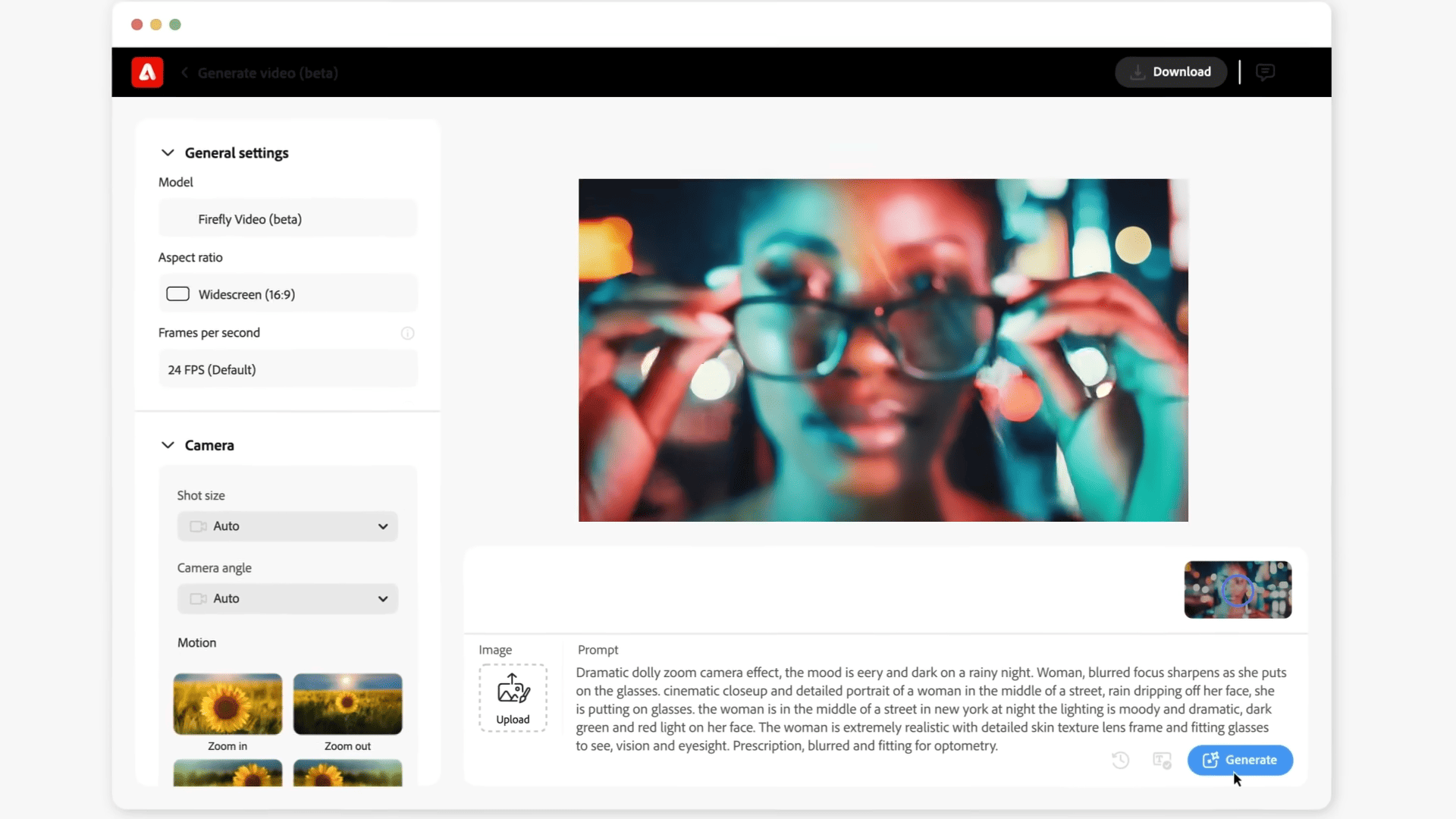
Task: Click the generated video thumbnail
Action: pos(1238,589)
